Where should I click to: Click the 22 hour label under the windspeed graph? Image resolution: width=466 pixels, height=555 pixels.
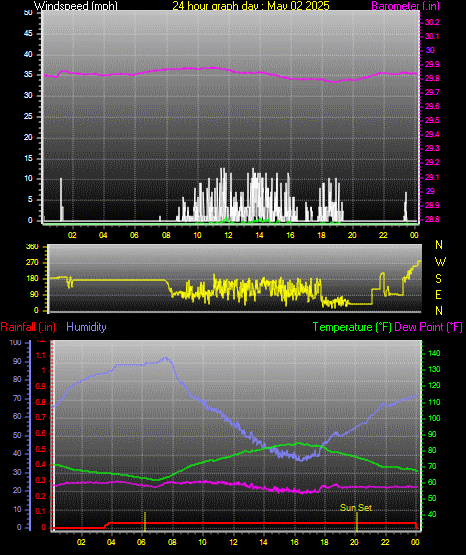tap(383, 235)
